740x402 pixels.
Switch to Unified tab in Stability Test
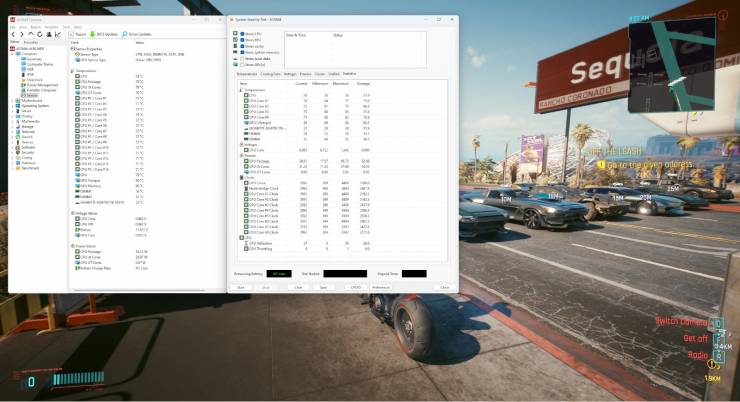coord(334,74)
